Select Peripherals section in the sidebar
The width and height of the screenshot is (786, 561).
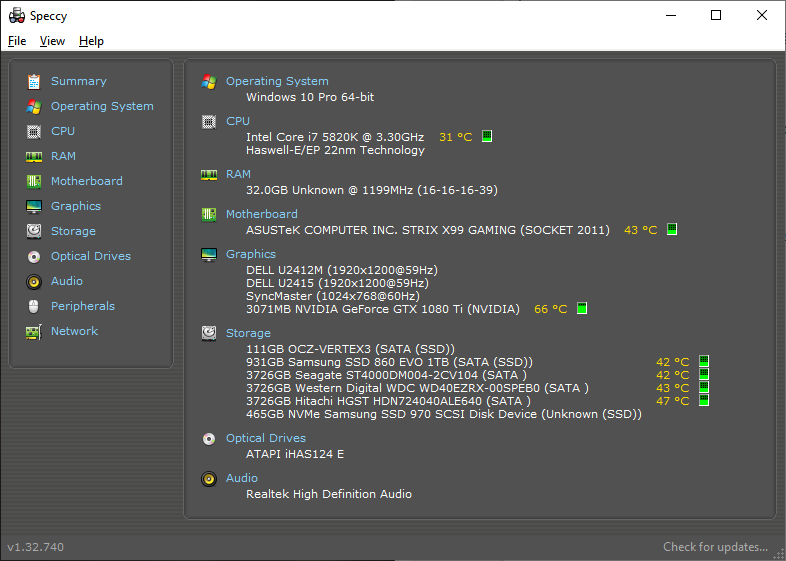tap(83, 306)
